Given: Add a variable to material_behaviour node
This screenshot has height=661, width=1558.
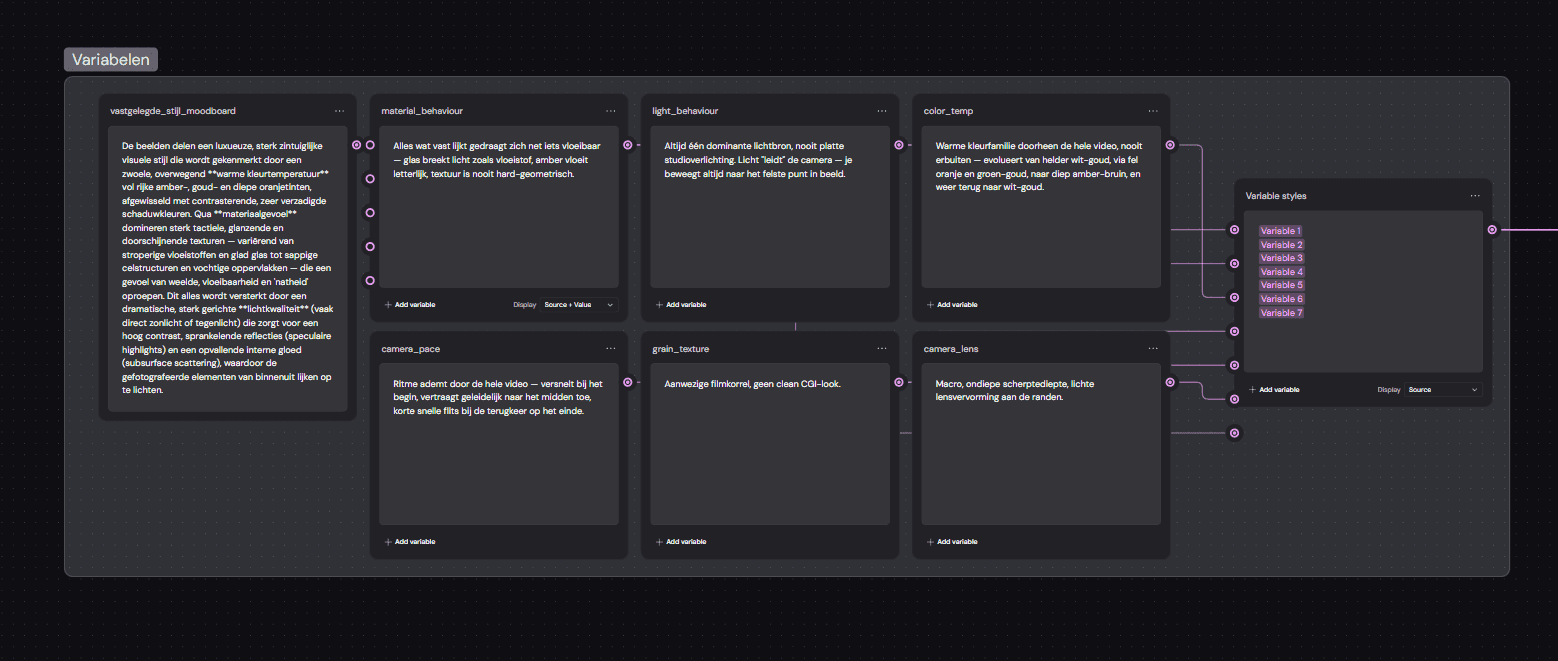Looking at the screenshot, I should [x=410, y=305].
